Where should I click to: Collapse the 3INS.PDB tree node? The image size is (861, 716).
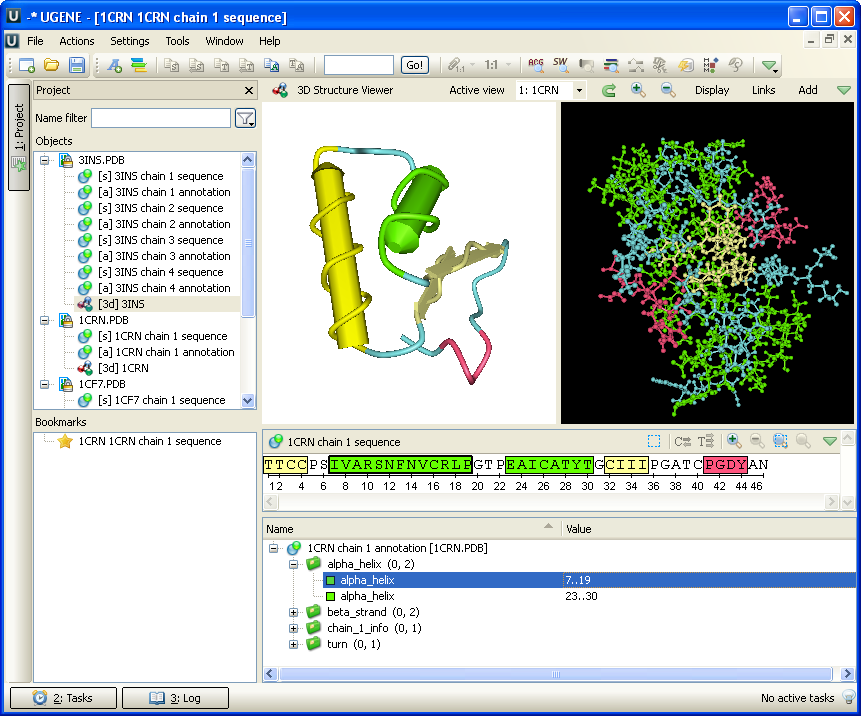point(44,160)
